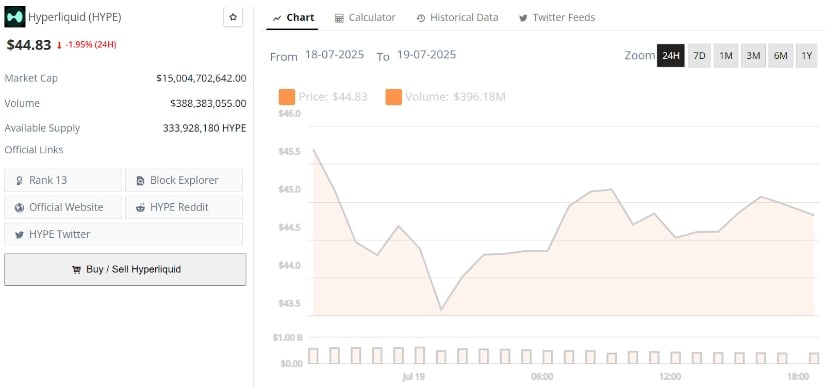Image resolution: width=825 pixels, height=387 pixels.
Task: Toggle the Price series legend swatch
Action: point(287,97)
